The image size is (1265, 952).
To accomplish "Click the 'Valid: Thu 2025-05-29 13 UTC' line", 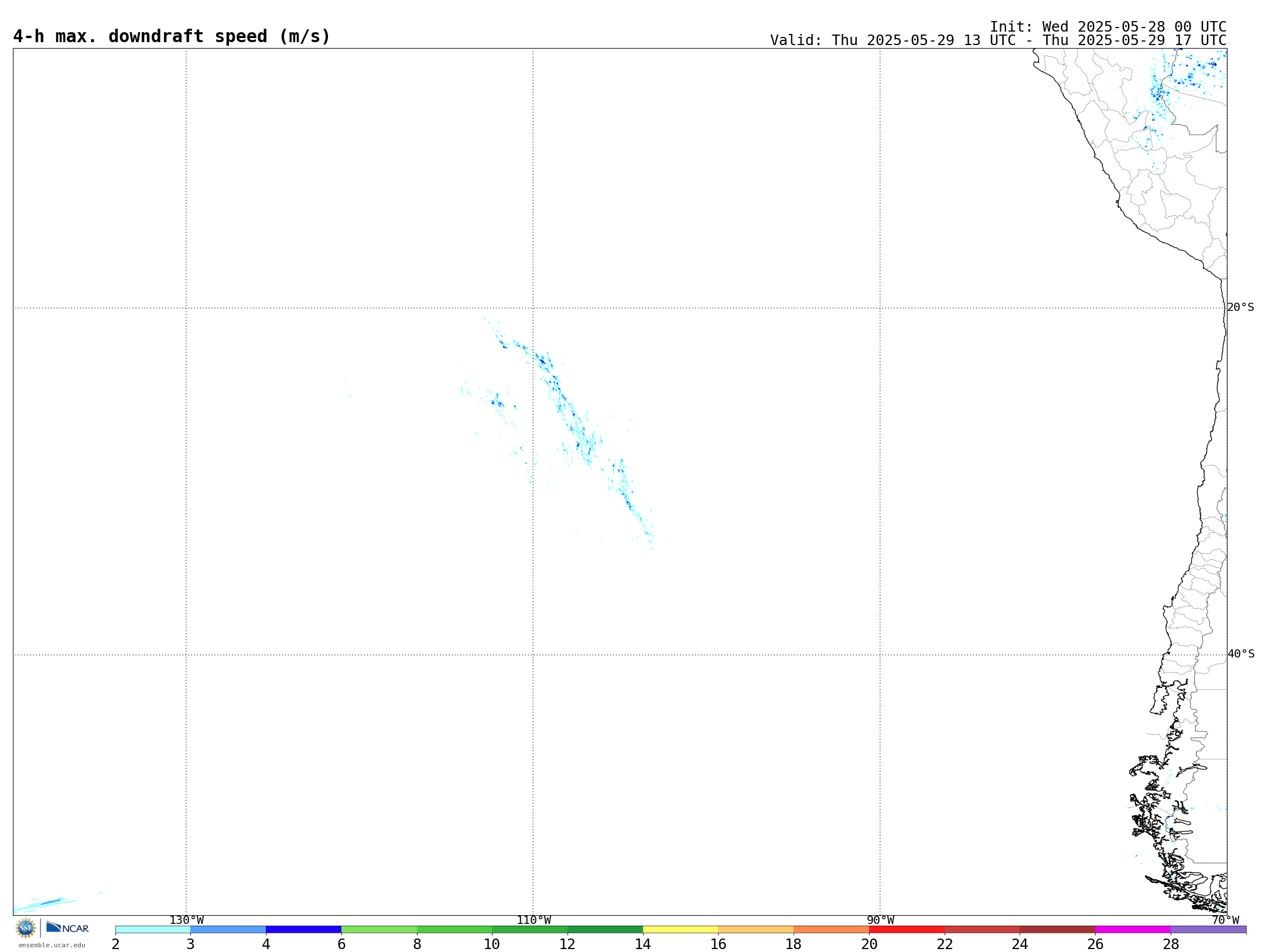I will [x=998, y=40].
